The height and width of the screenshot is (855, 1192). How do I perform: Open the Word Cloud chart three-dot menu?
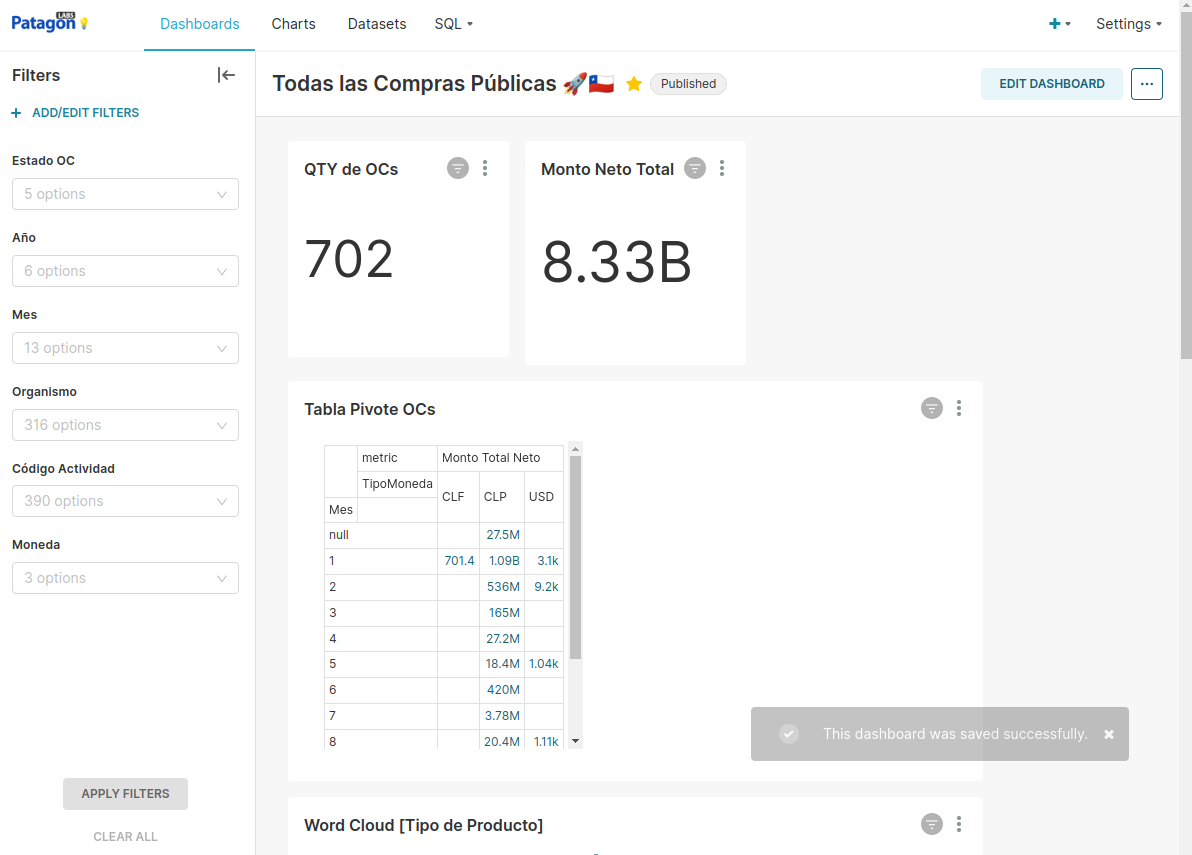tap(959, 824)
